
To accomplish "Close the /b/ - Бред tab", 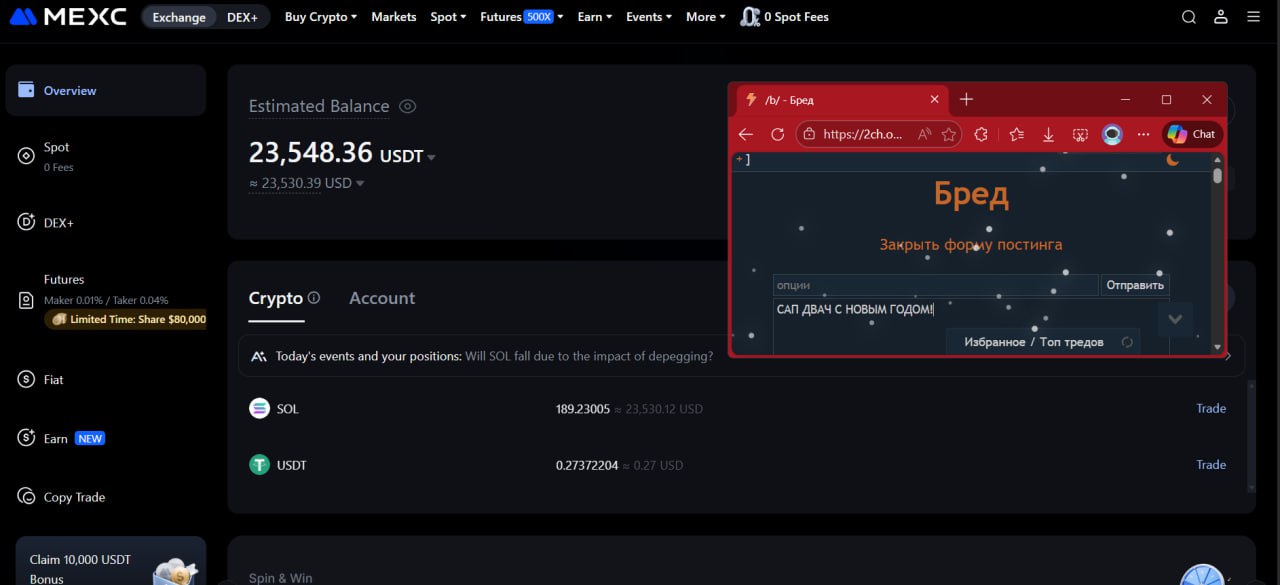I will tap(935, 100).
